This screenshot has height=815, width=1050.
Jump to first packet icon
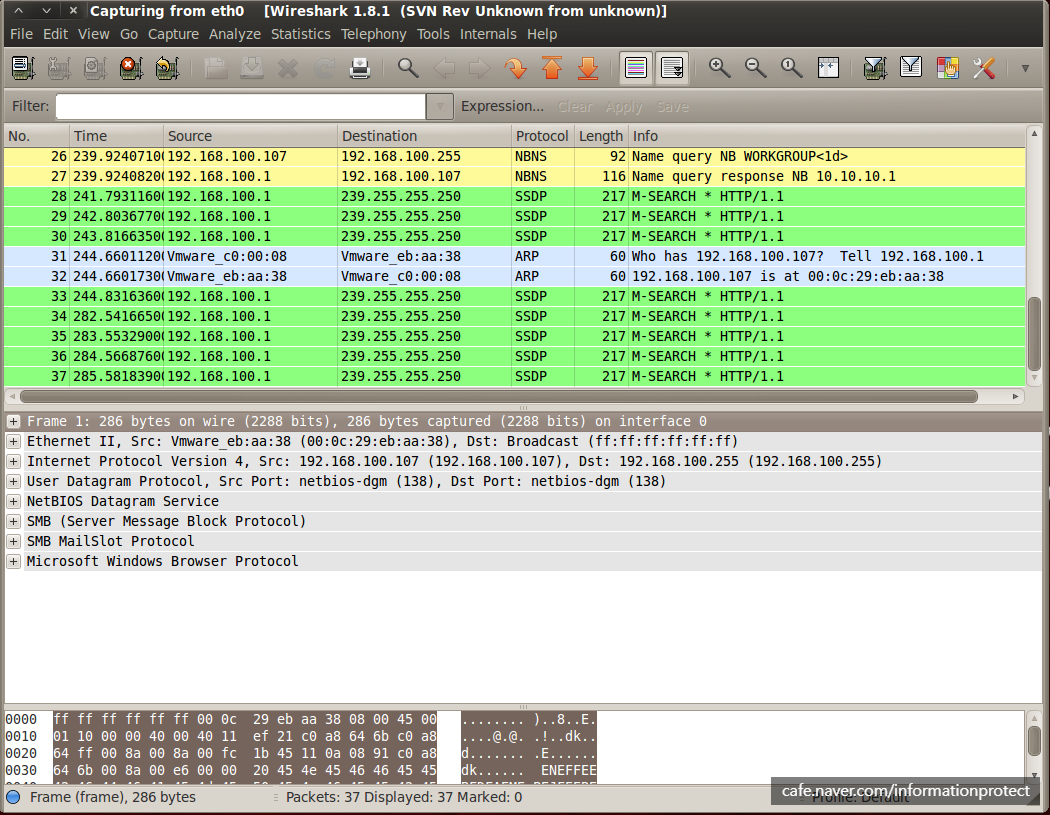[552, 68]
